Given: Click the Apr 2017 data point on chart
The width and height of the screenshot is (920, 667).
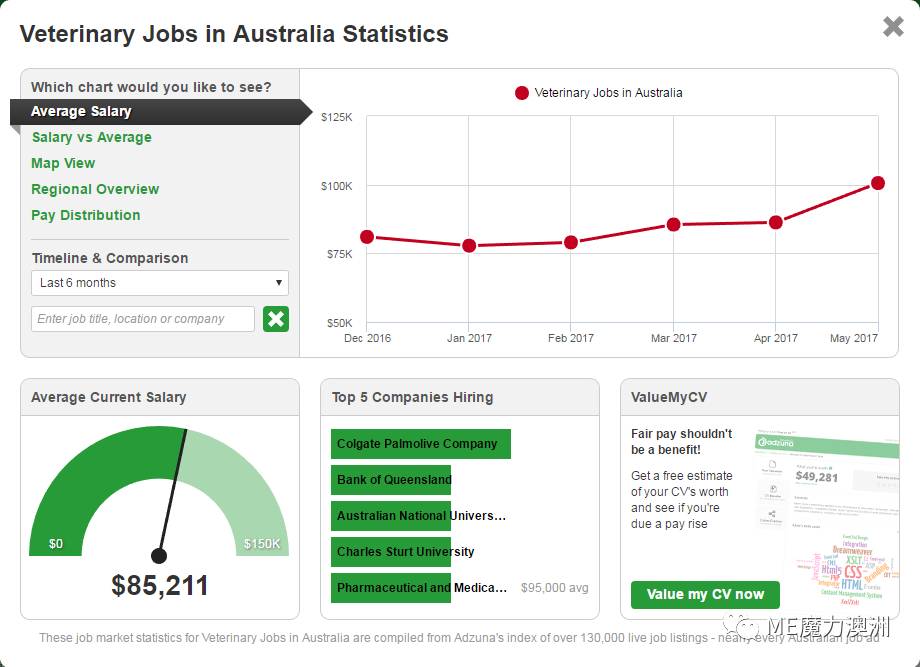Looking at the screenshot, I should [x=776, y=222].
